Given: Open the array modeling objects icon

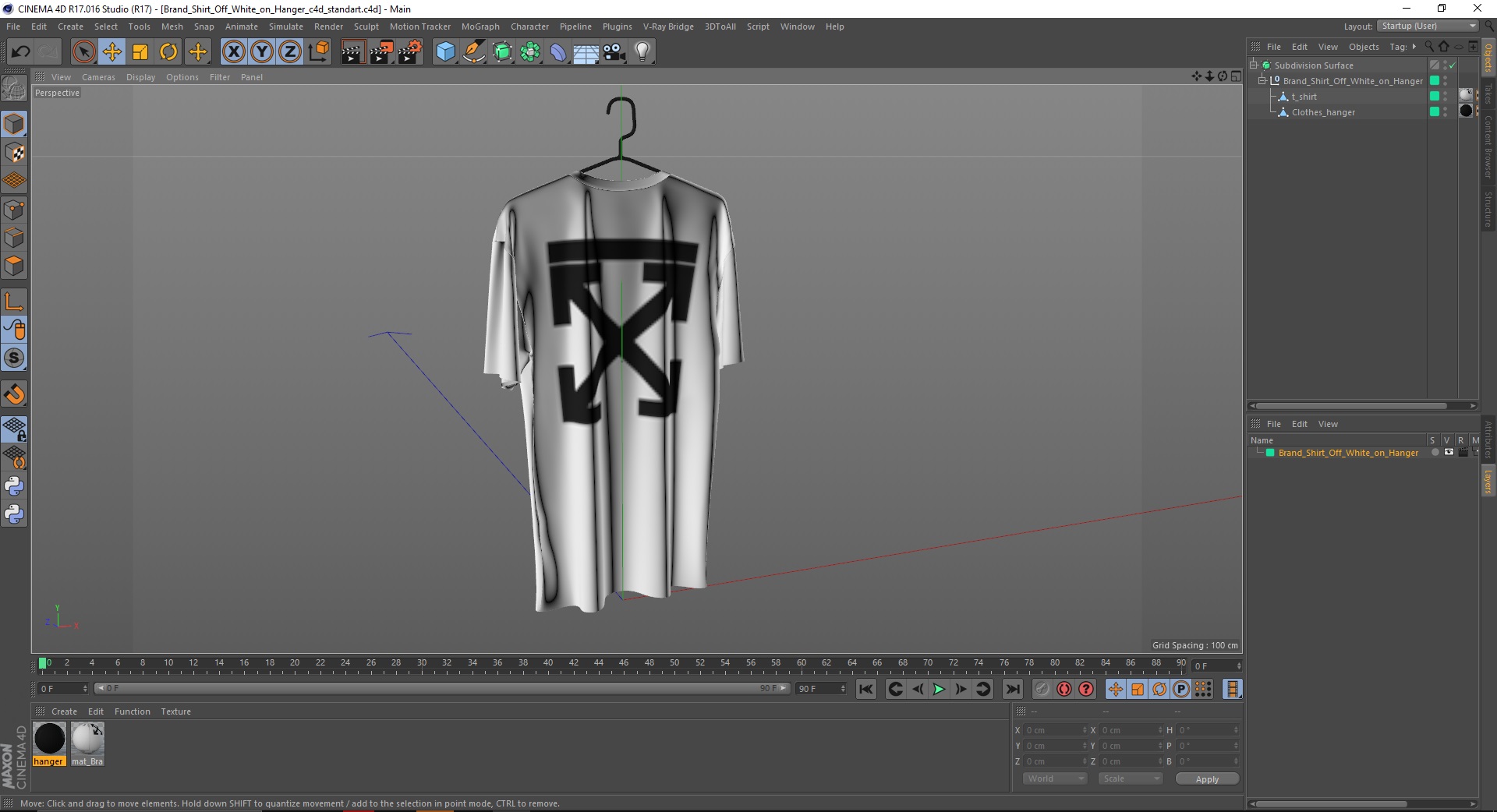Looking at the screenshot, I should (530, 52).
